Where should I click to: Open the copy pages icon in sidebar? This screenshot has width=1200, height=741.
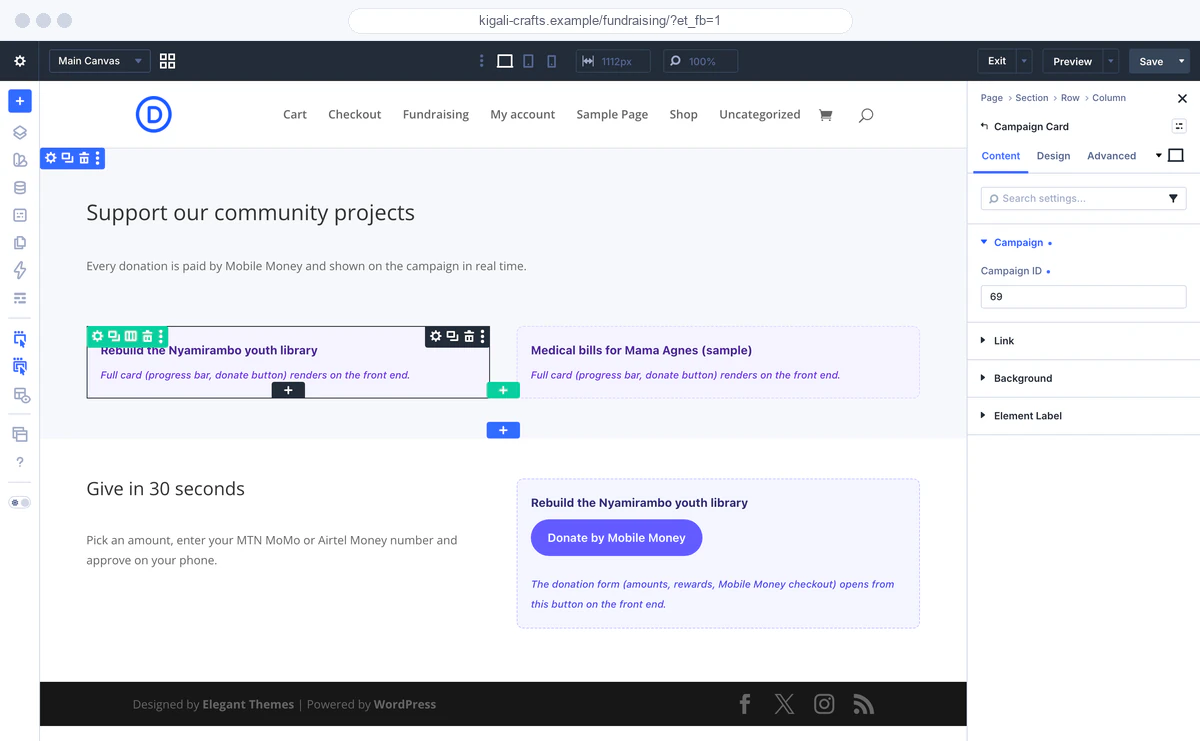[20, 242]
